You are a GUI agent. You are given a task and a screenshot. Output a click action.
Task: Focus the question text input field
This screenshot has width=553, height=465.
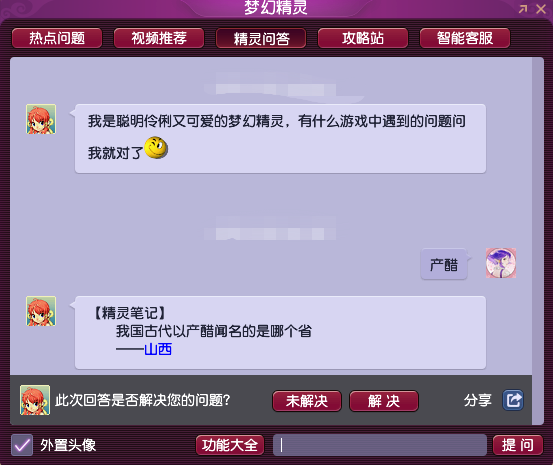pyautogui.click(x=380, y=445)
